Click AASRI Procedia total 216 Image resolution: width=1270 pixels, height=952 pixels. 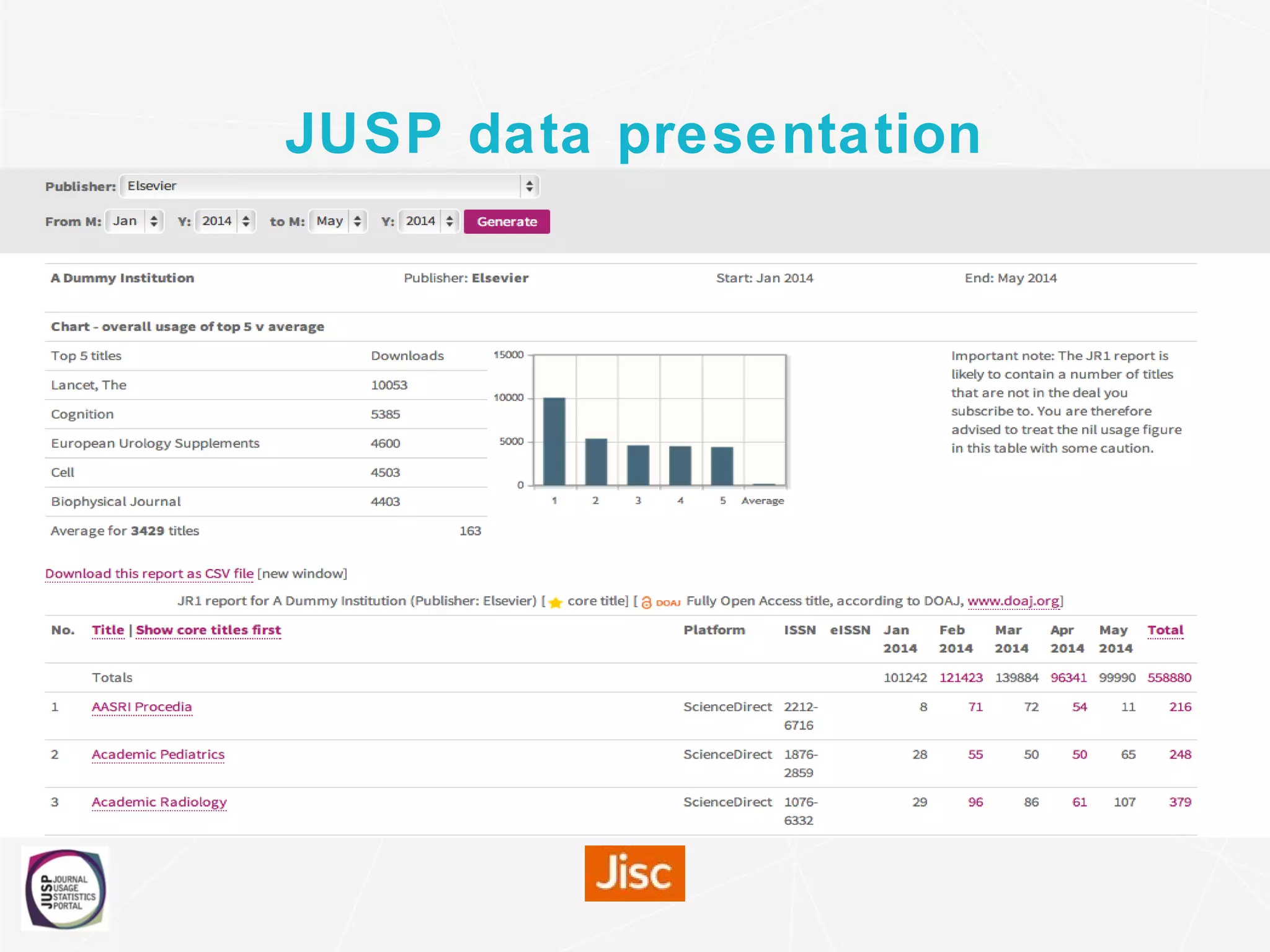click(x=1180, y=707)
